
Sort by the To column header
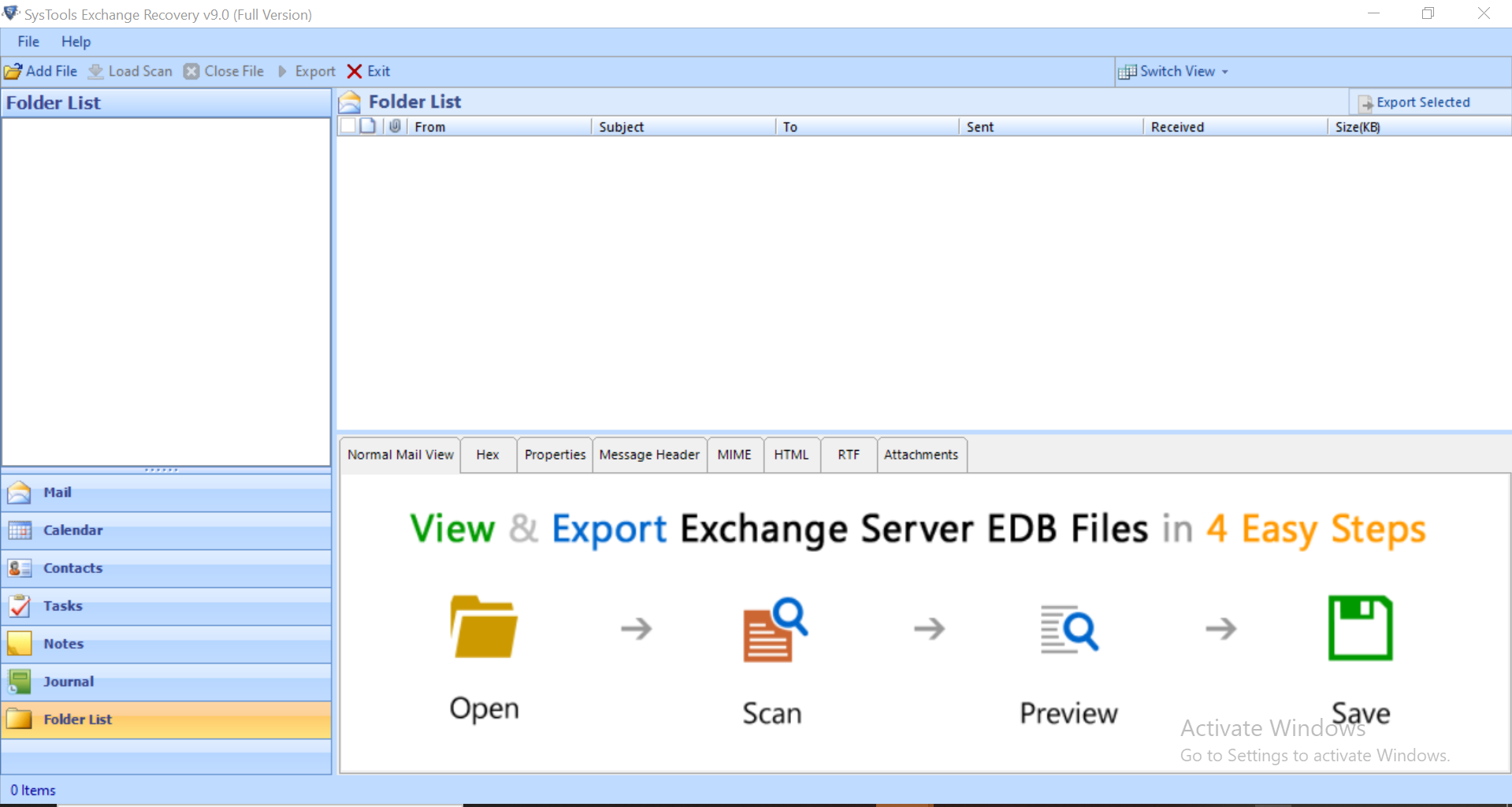[867, 127]
